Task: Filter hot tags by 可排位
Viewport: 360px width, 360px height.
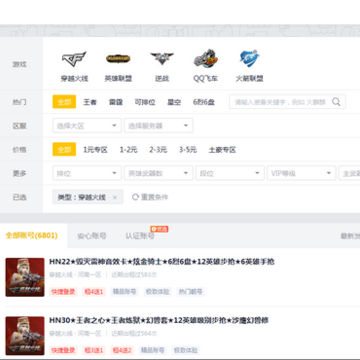Action: 145,102
